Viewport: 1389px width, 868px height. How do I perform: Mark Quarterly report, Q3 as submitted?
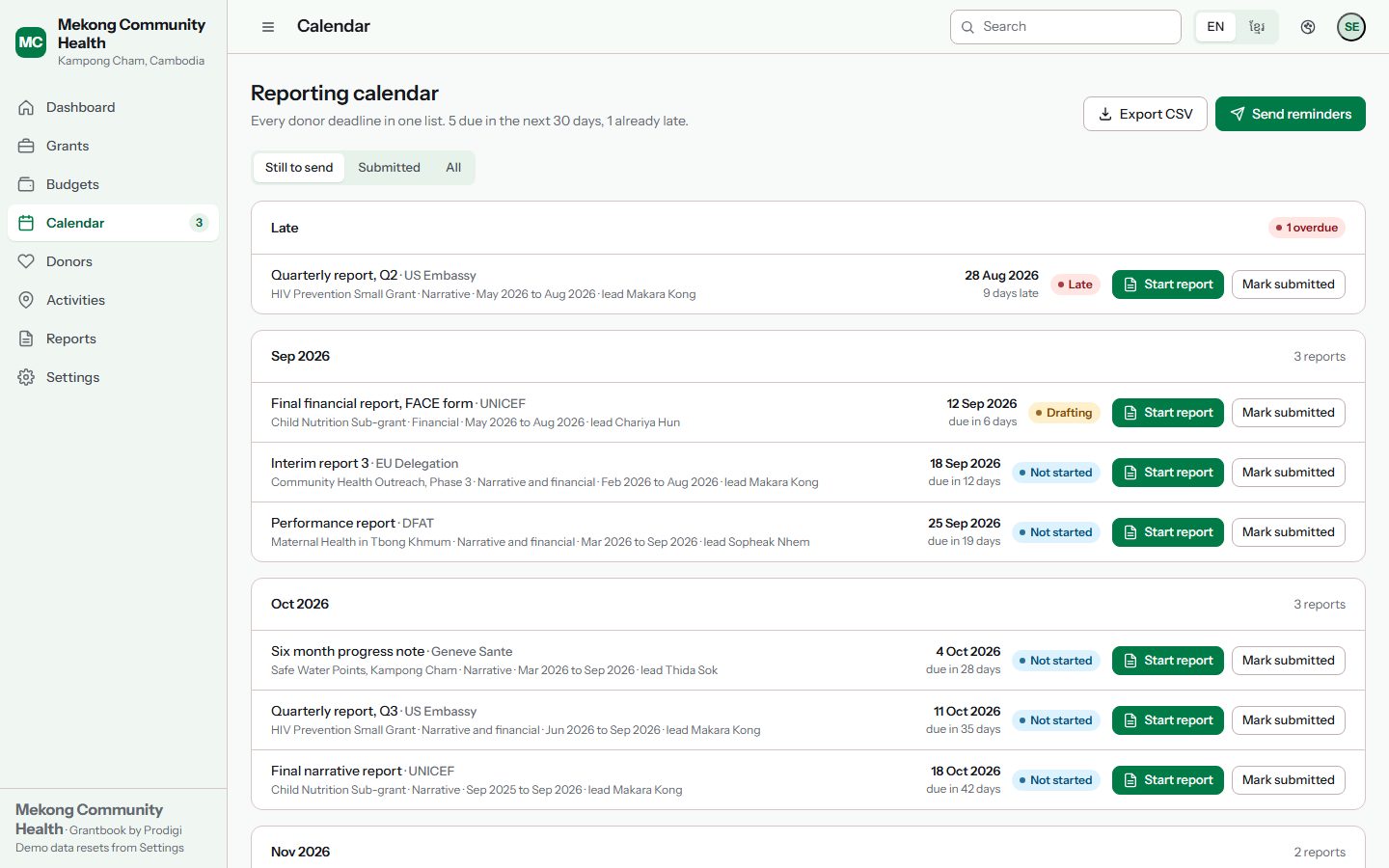click(x=1289, y=720)
